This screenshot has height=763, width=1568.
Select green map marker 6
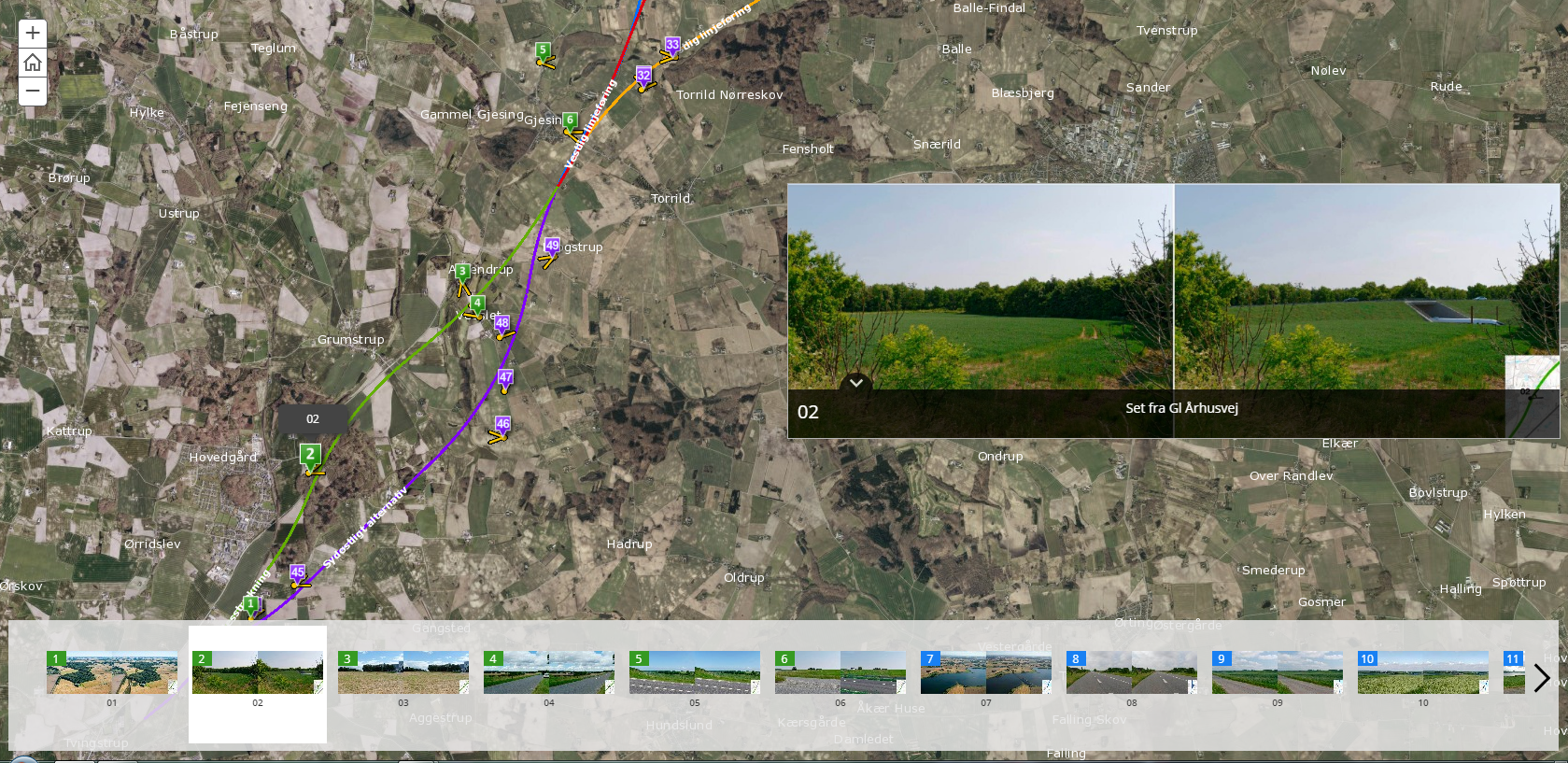(x=570, y=120)
